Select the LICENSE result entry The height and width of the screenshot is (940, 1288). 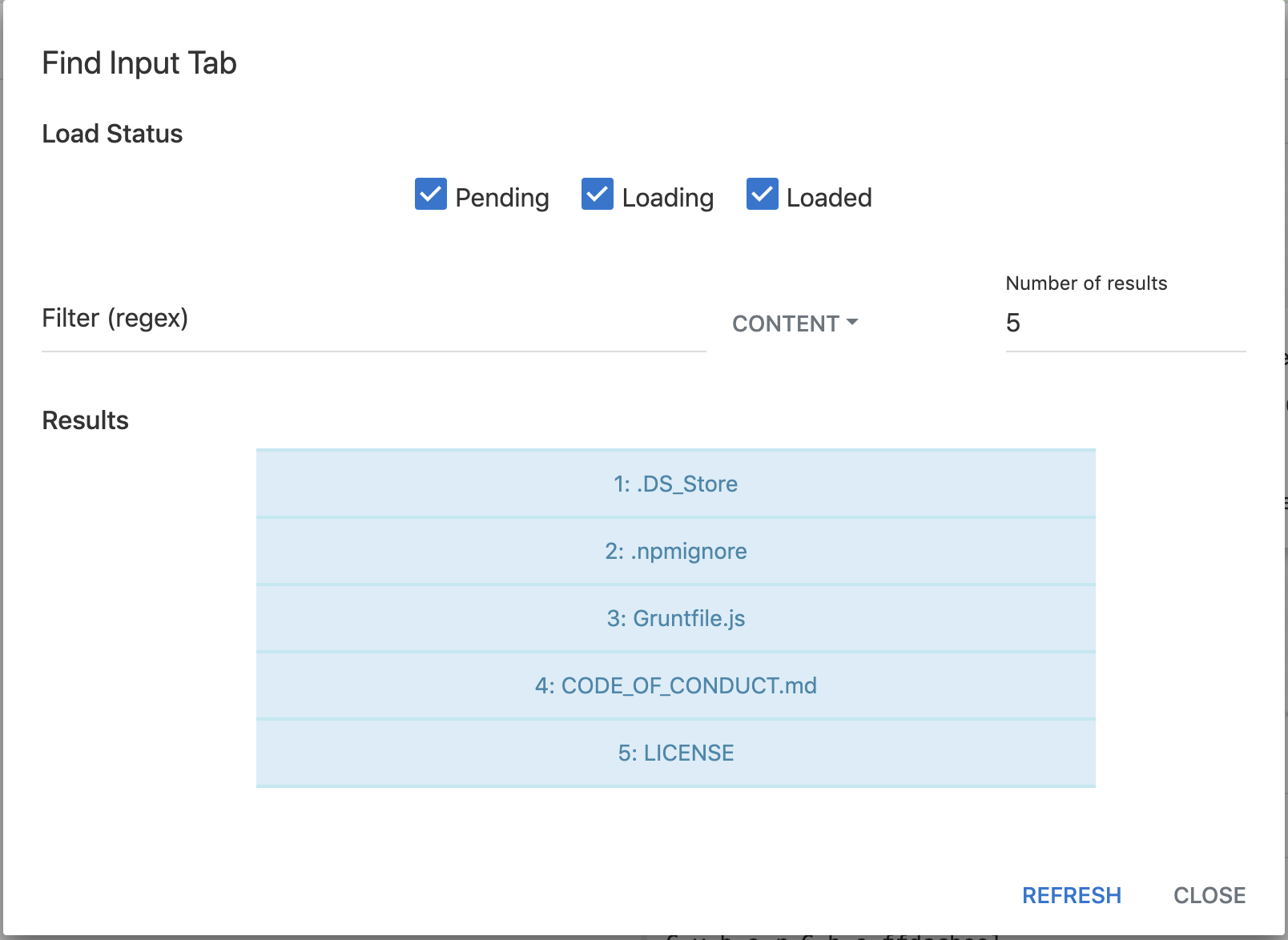674,753
